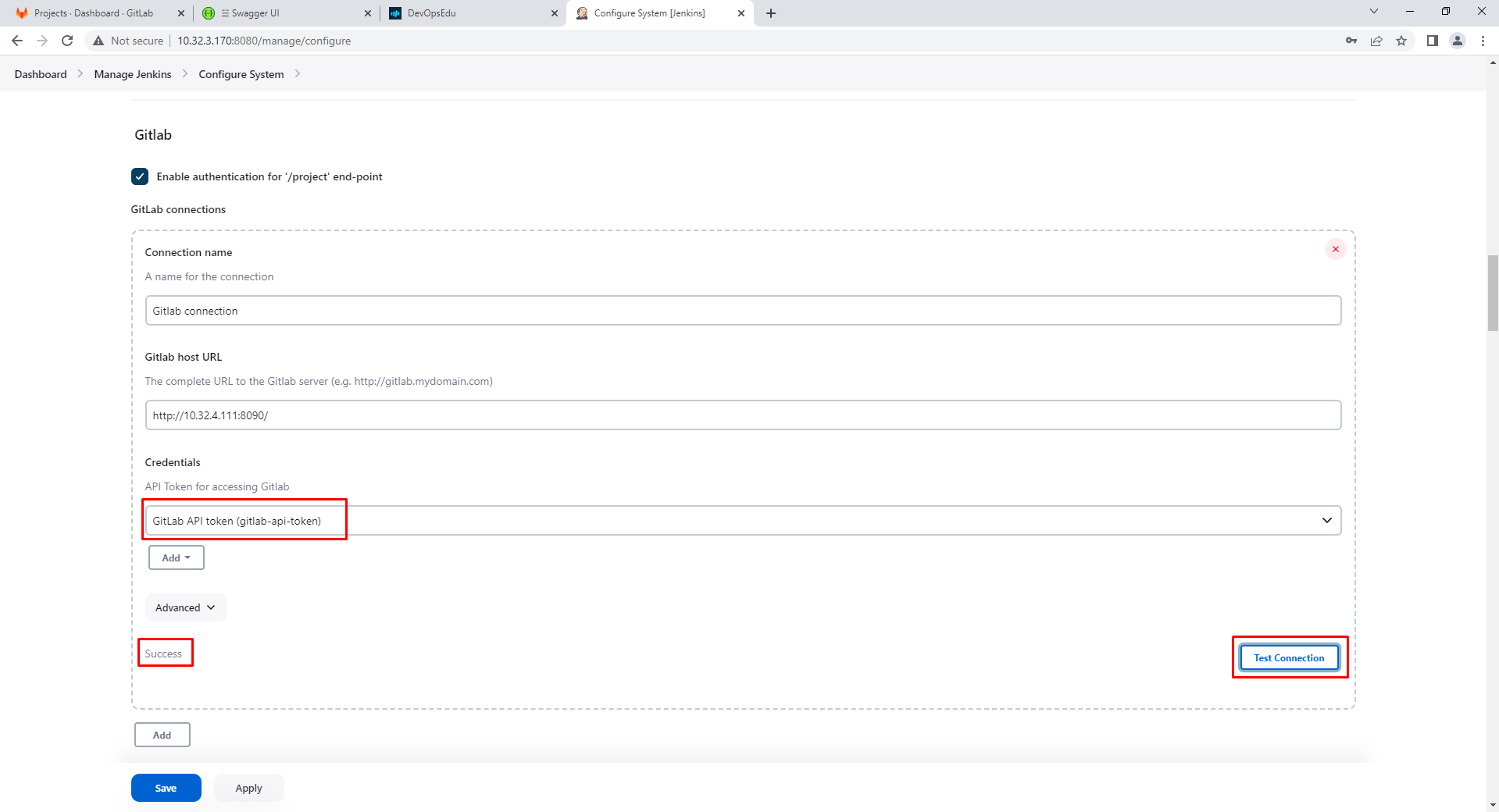Expand chevron after Configure System breadcrumb

point(298,74)
